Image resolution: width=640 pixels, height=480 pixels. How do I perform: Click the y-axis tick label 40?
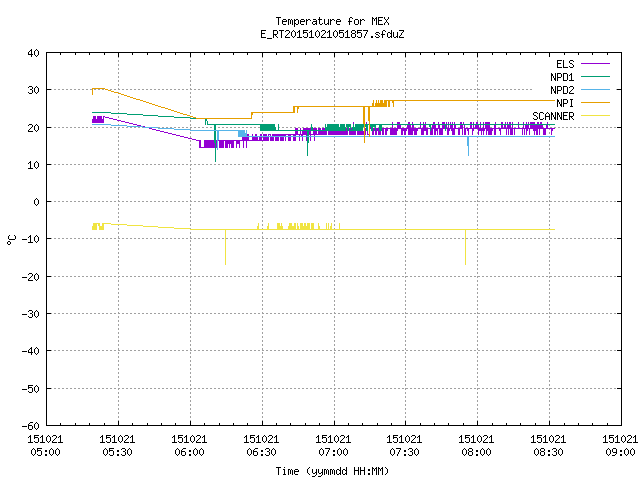[x=33, y=53]
